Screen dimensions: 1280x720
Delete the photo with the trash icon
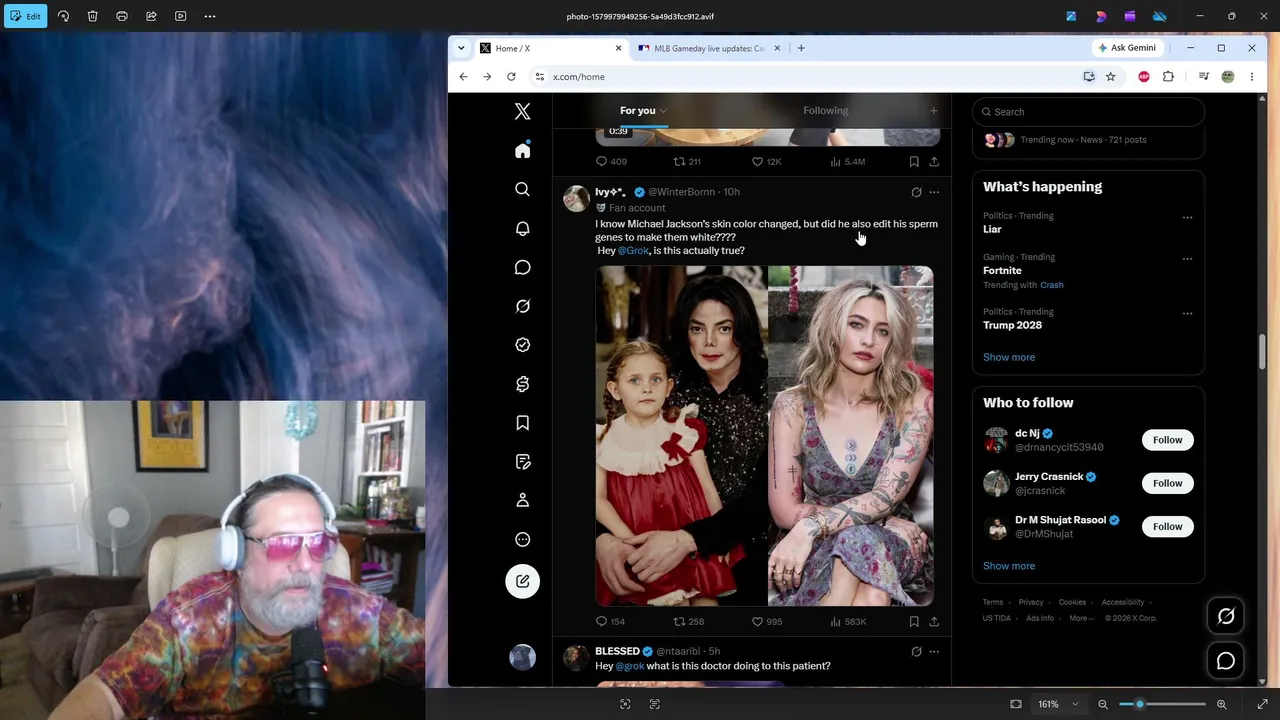(92, 16)
